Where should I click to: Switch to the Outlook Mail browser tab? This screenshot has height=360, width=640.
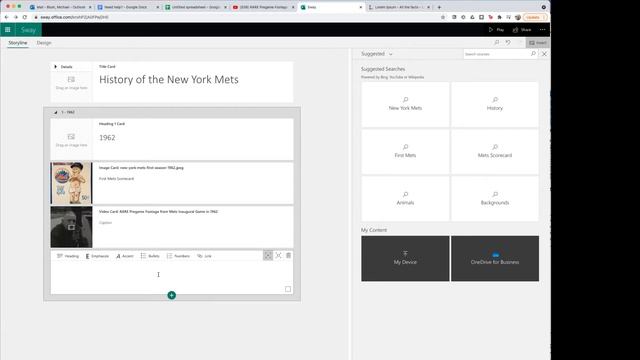coord(60,7)
